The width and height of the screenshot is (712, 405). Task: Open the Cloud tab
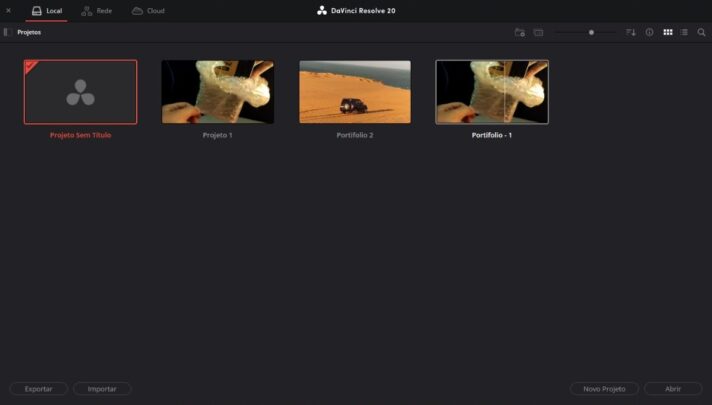[x=148, y=10]
